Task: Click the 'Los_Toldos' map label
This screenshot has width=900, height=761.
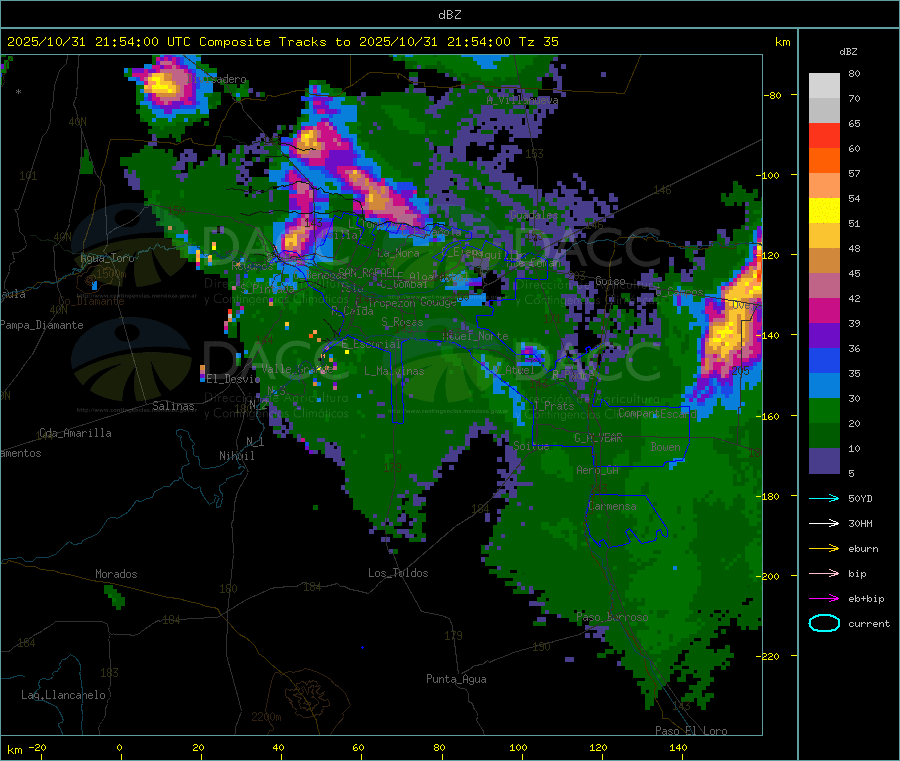Action: coord(398,573)
